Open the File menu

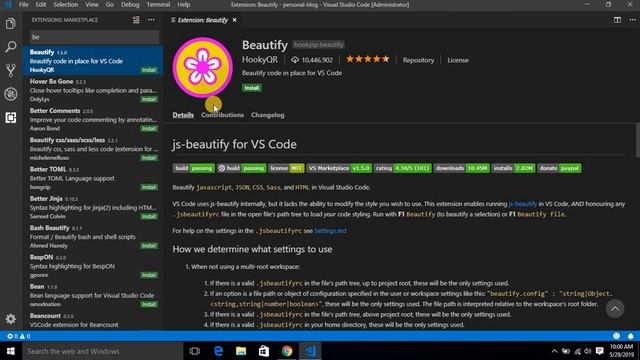tap(24, 4)
